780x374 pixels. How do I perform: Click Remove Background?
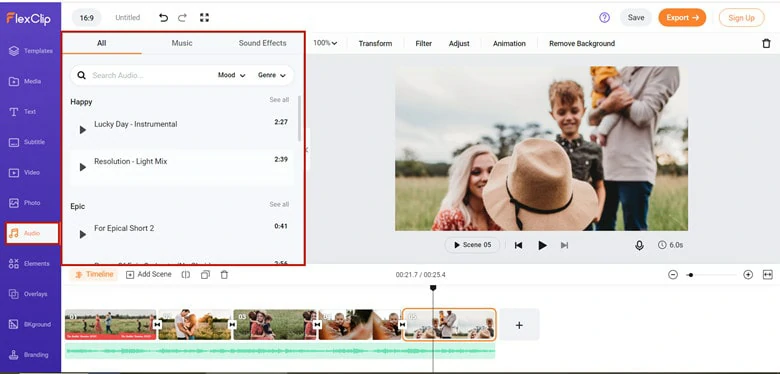(582, 43)
